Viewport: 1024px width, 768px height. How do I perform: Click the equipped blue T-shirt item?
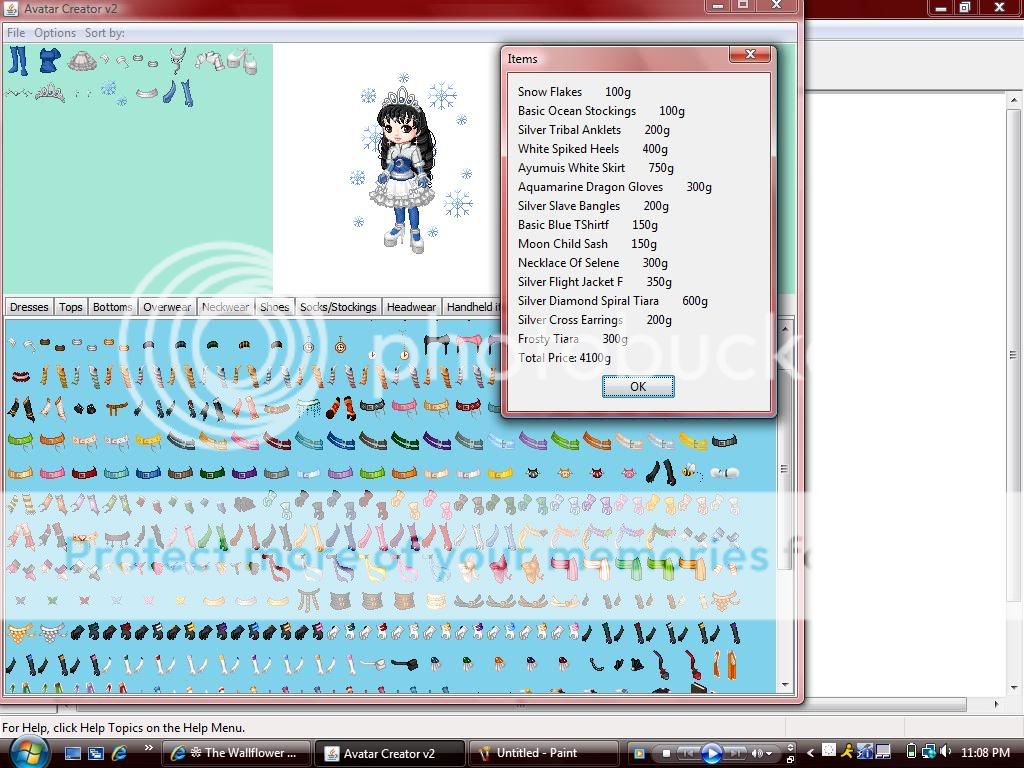pos(49,61)
